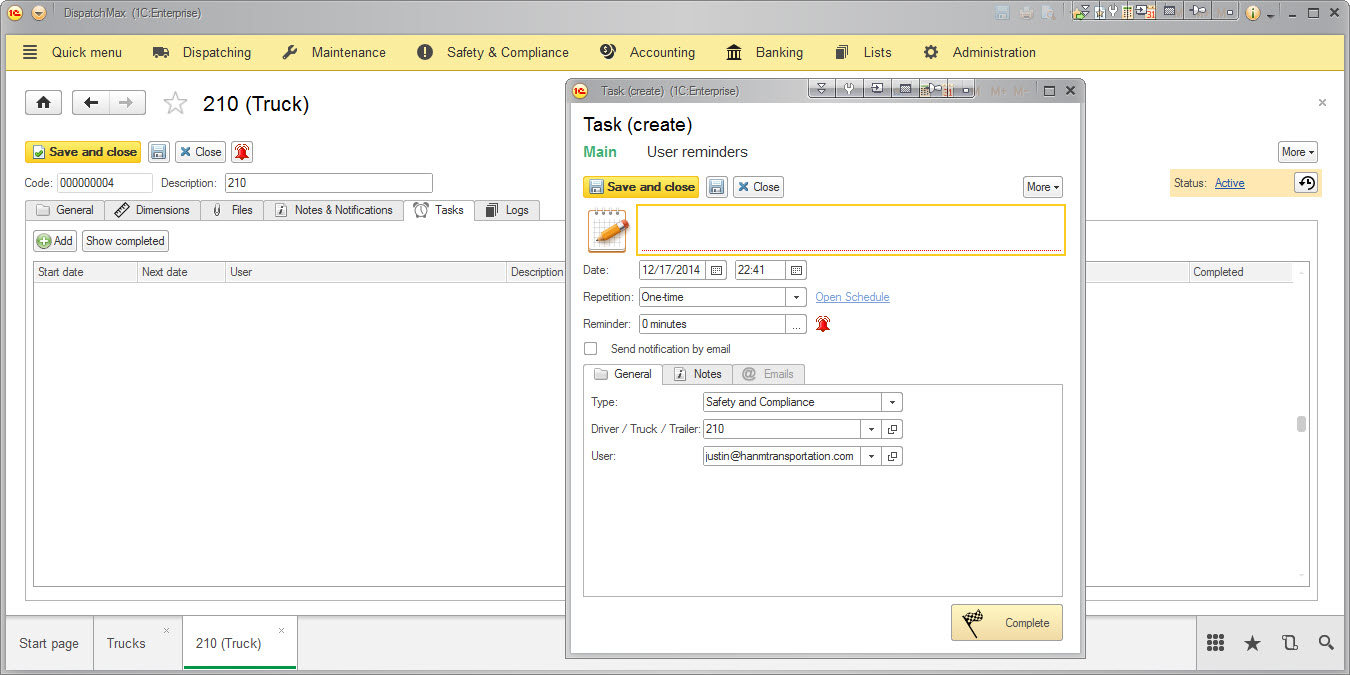Open the Maintenance menu

(334, 52)
